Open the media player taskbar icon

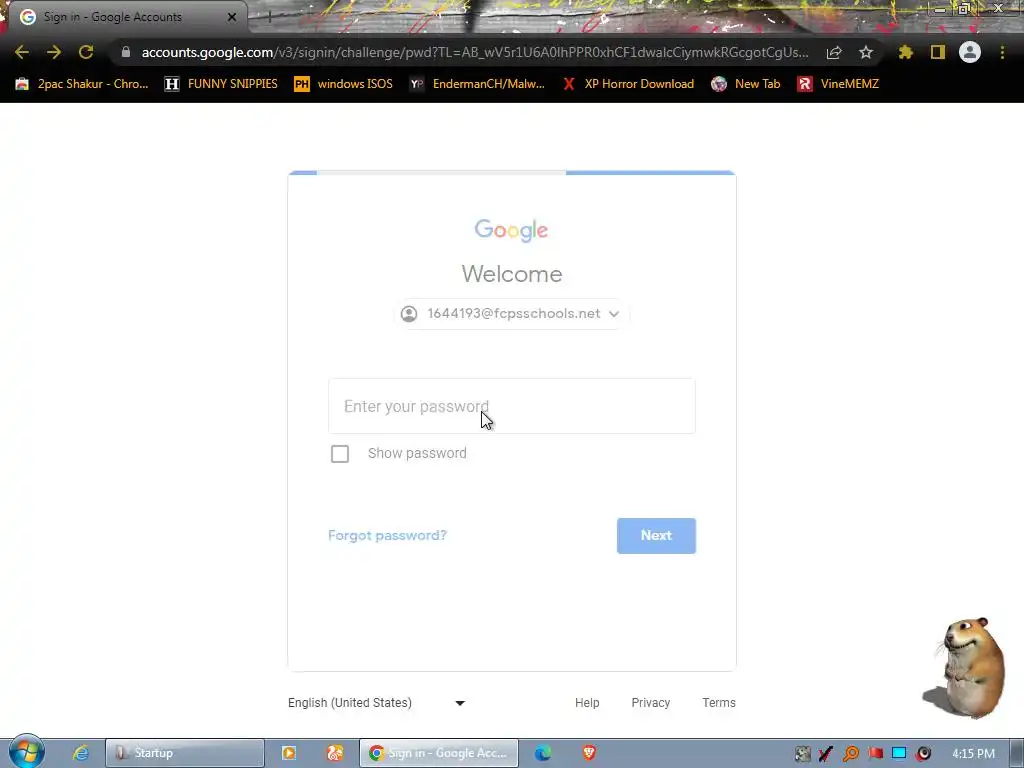point(289,753)
